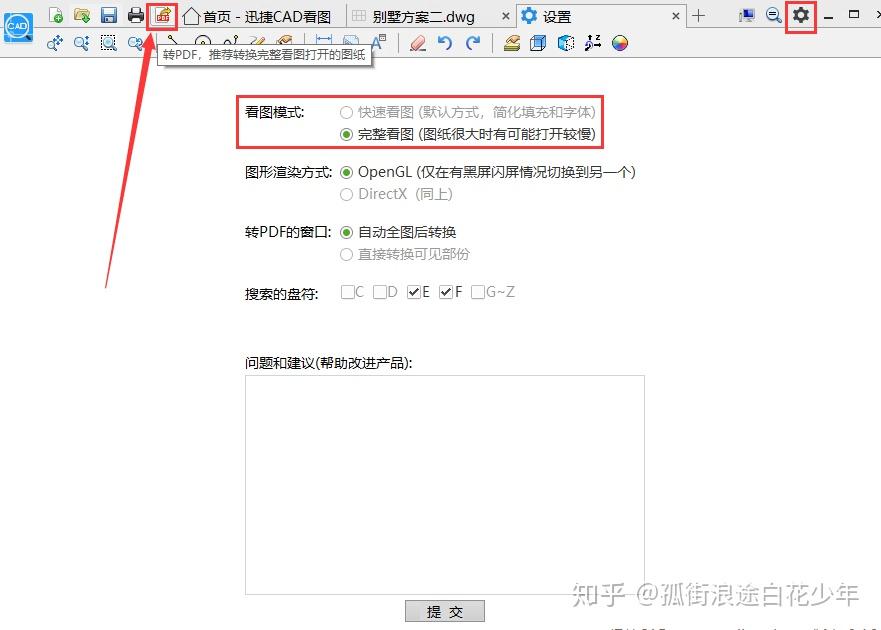The width and height of the screenshot is (881, 630).
Task: Choose DirectX rendering method
Action: tap(346, 194)
